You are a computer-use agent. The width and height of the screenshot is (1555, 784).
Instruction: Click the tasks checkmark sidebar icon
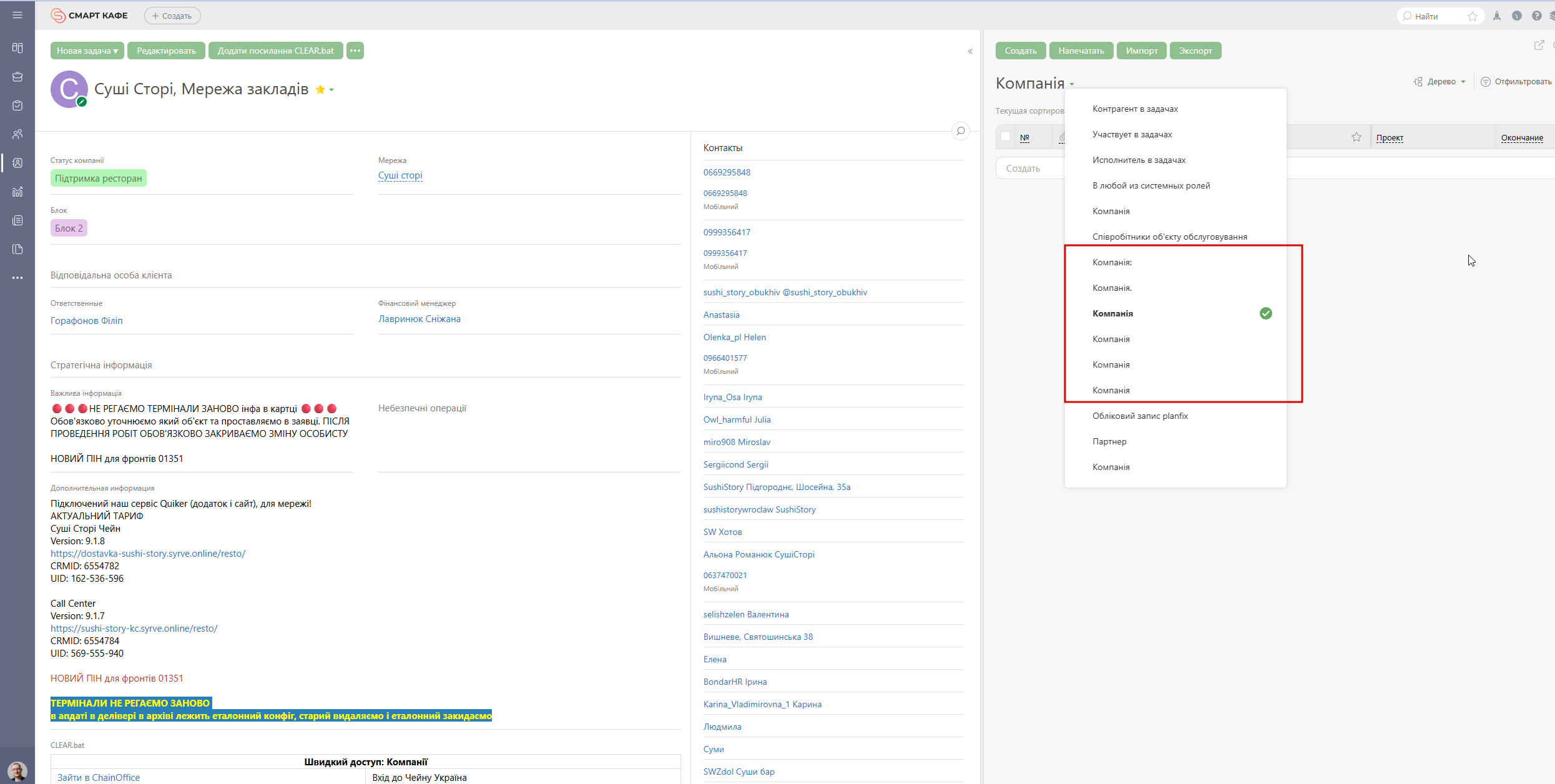[x=17, y=105]
